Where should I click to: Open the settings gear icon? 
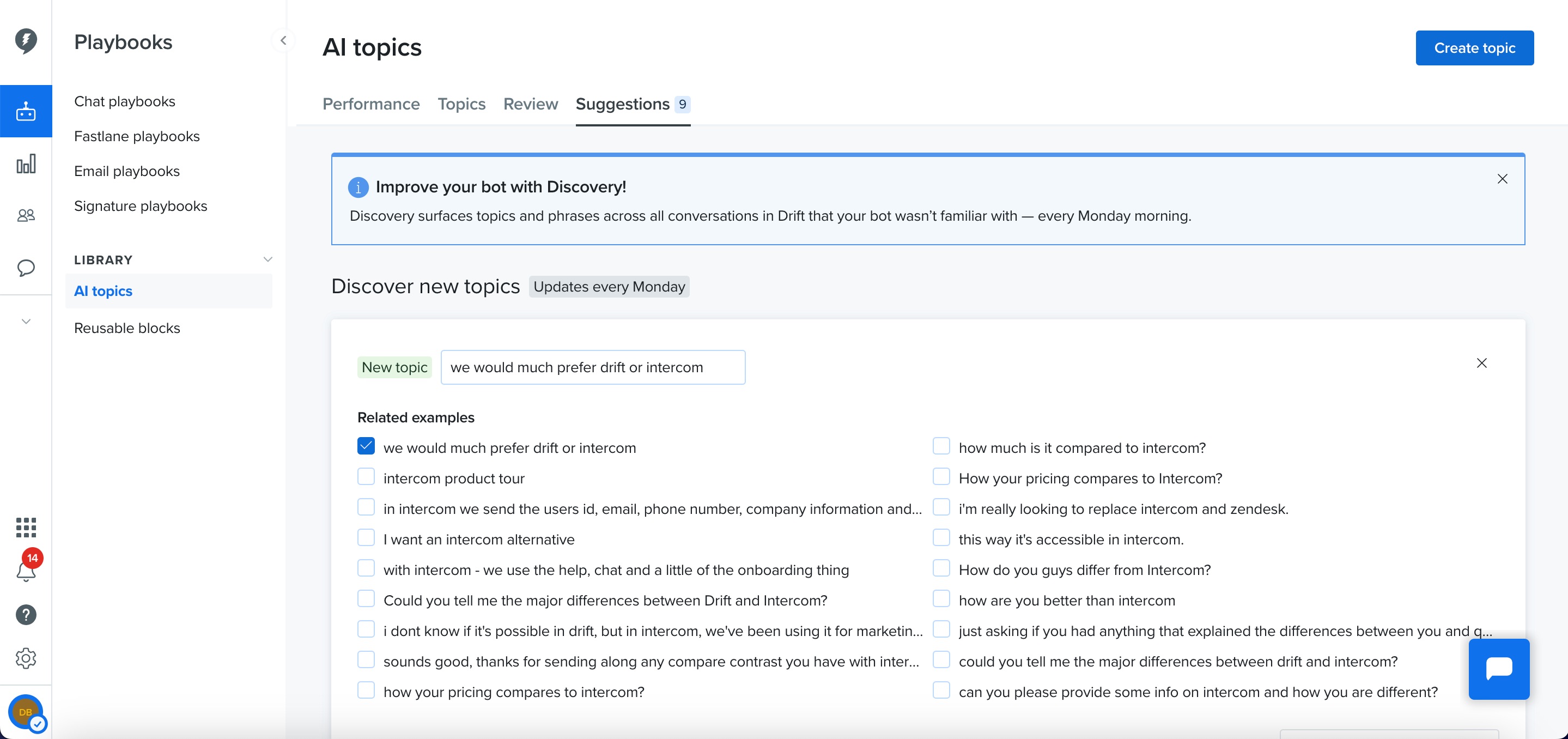click(x=26, y=658)
